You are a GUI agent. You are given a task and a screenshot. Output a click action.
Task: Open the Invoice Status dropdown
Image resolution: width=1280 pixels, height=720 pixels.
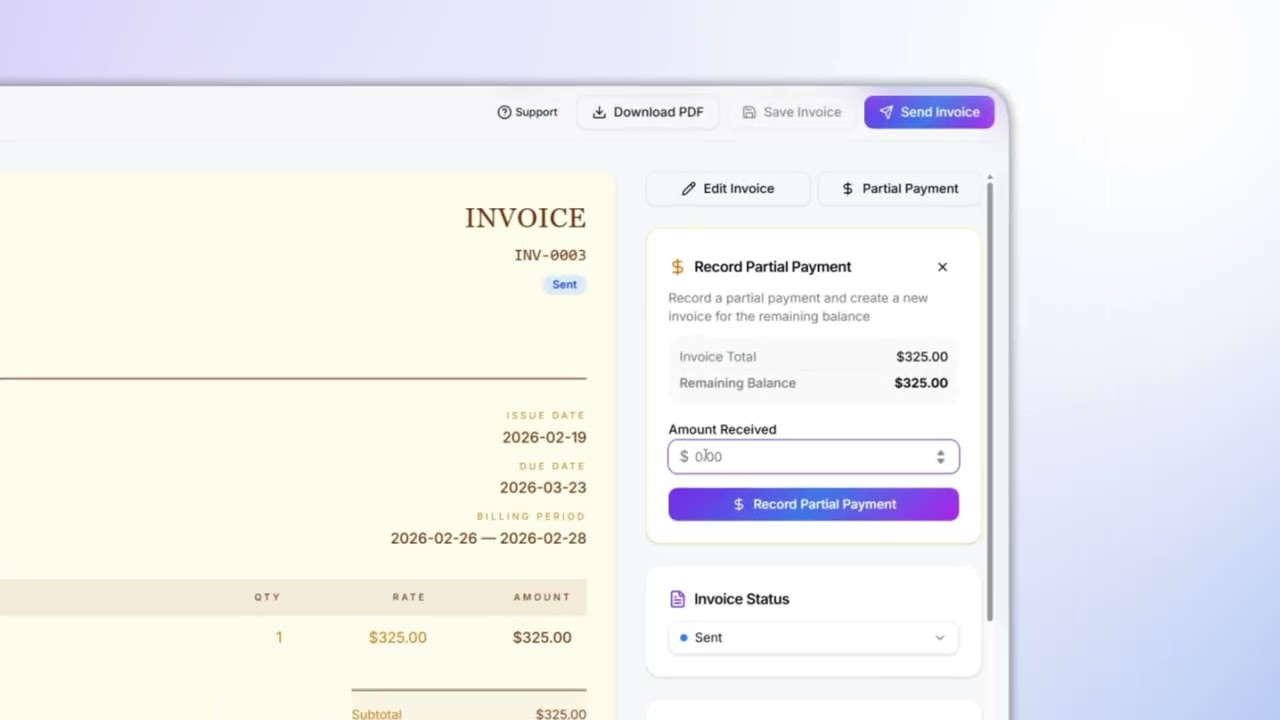click(814, 637)
